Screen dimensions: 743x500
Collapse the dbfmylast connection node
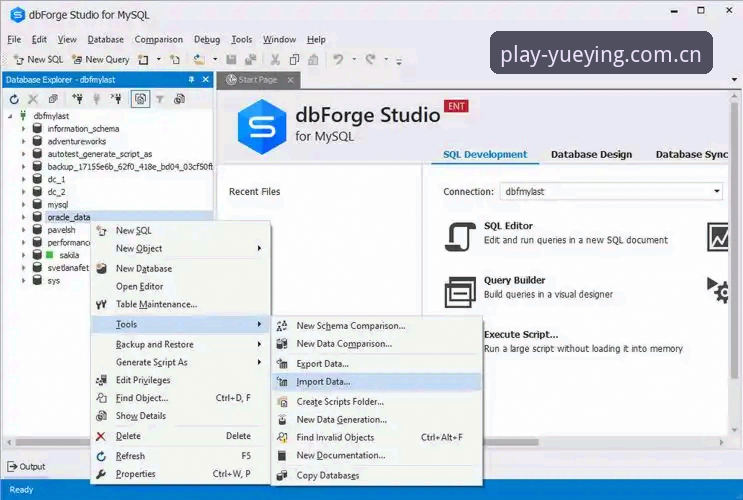tap(10, 116)
